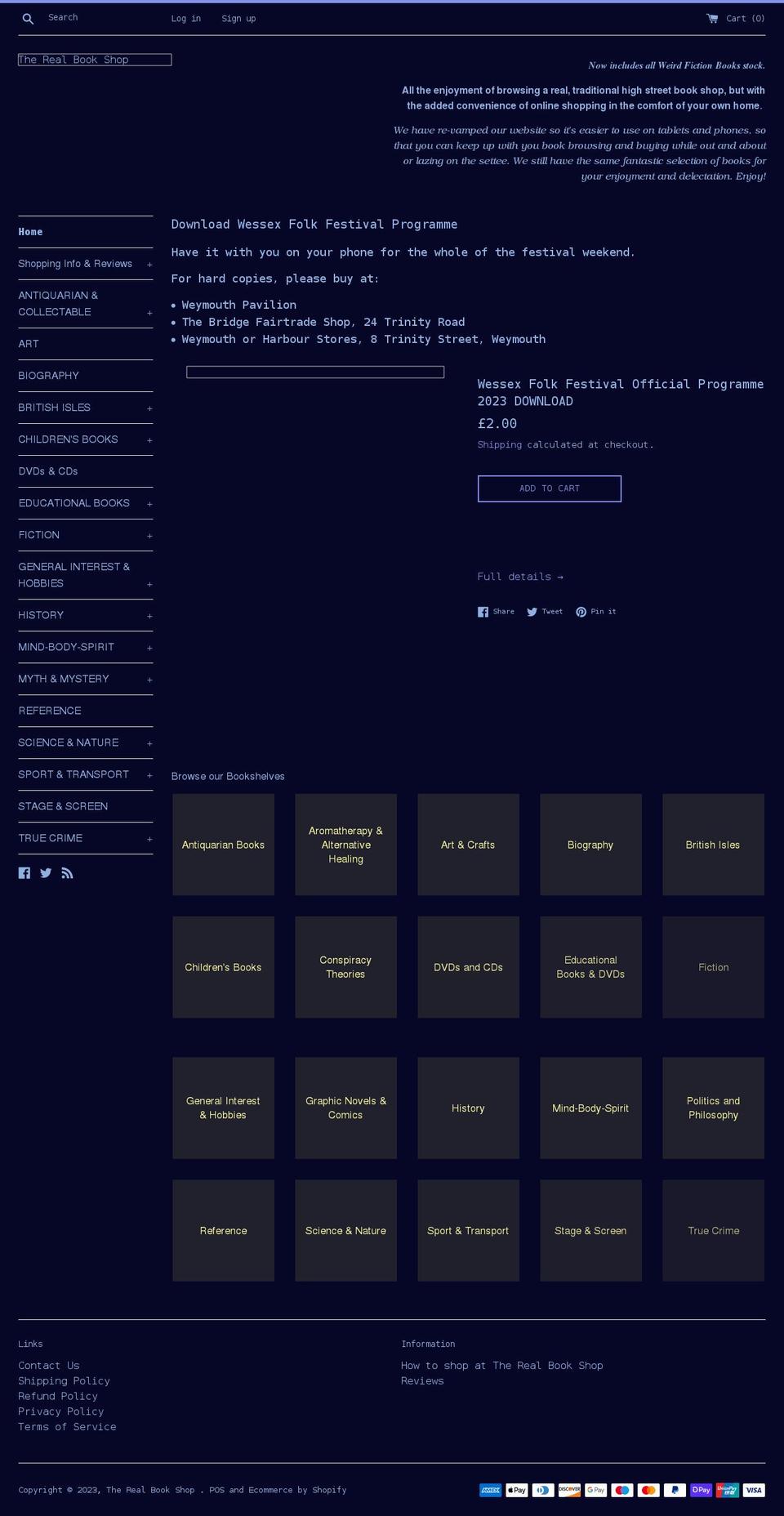Open Wessex Folk Festival product image
The width and height of the screenshot is (784, 1516).
click(x=315, y=372)
